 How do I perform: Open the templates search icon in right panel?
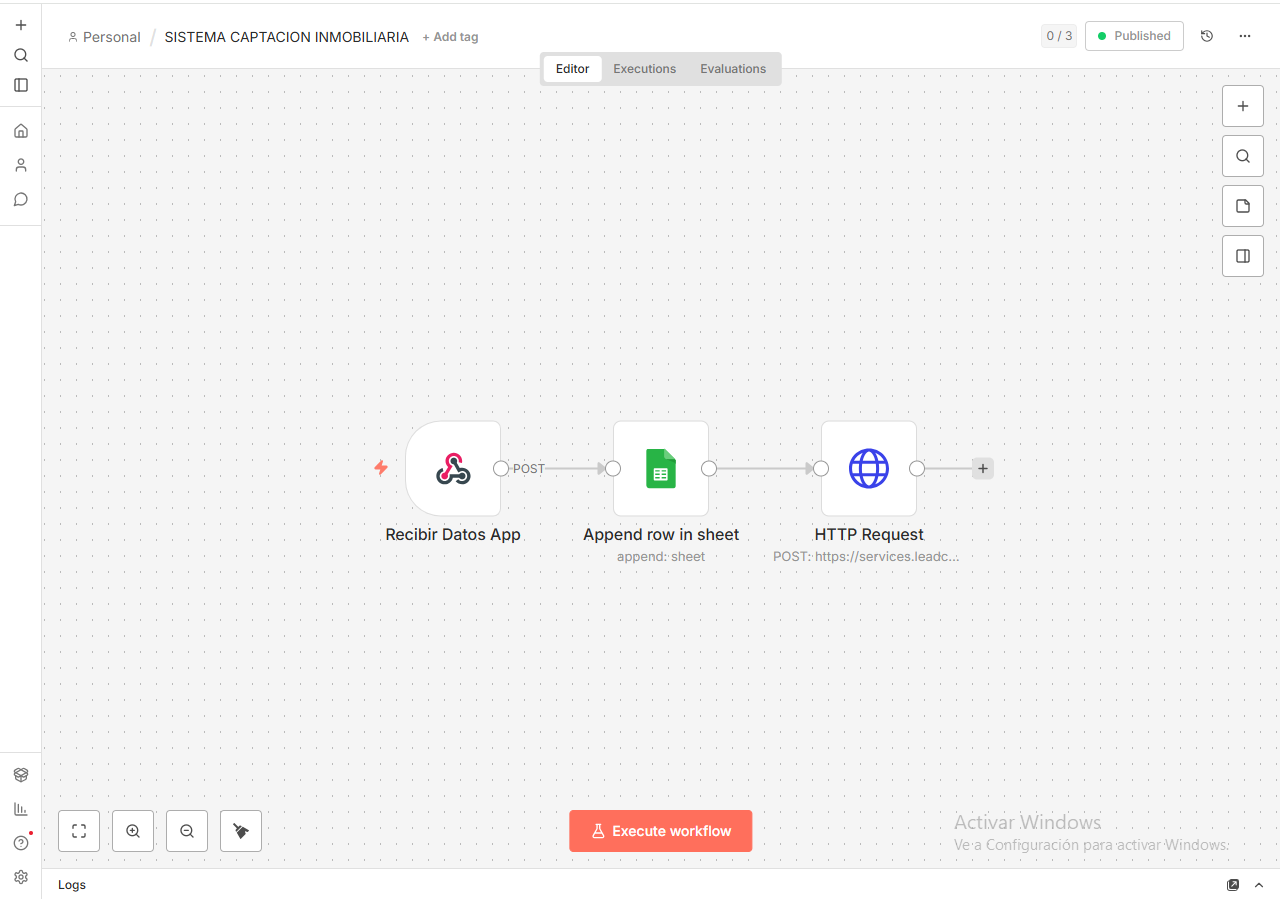[1242, 156]
